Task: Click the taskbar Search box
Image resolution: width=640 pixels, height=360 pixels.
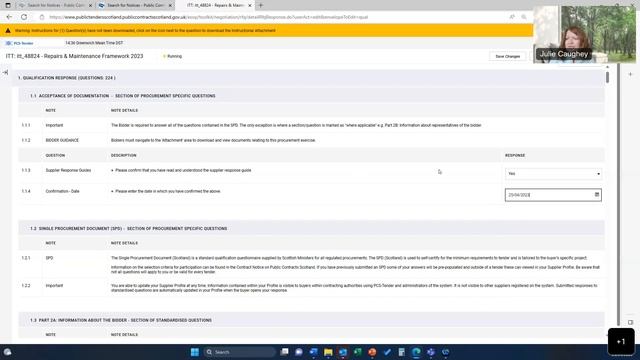Action: pyautogui.click(x=239, y=352)
